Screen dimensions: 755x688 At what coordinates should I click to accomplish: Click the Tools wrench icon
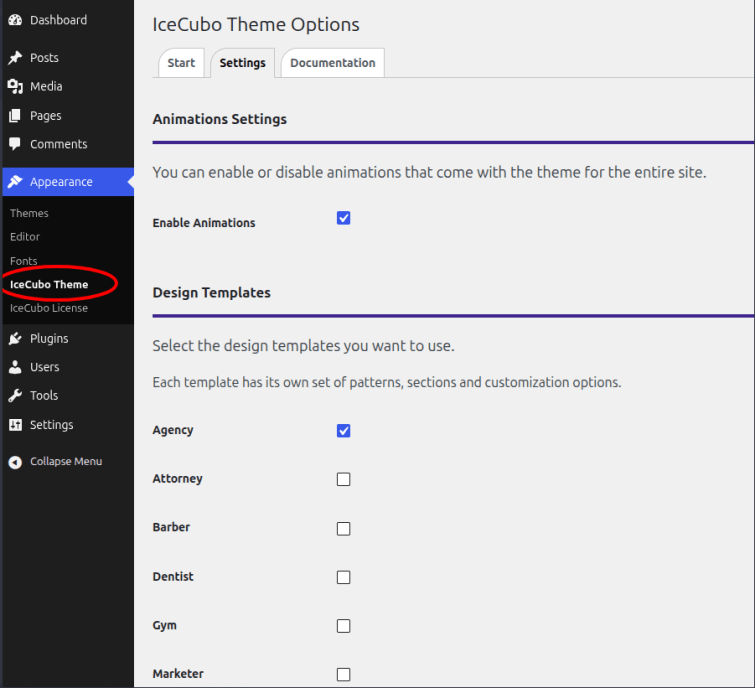15,395
